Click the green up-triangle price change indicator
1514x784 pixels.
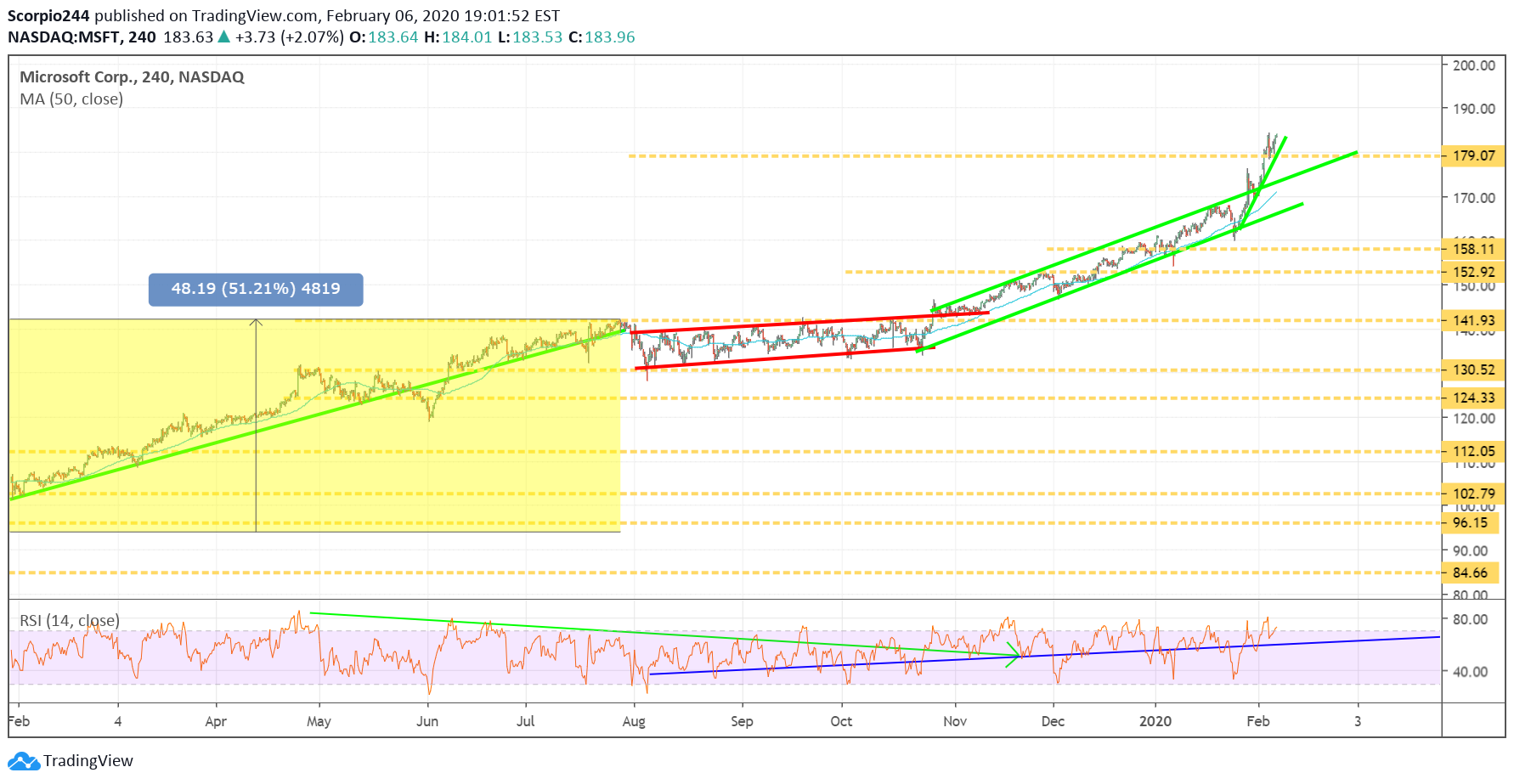pos(224,37)
